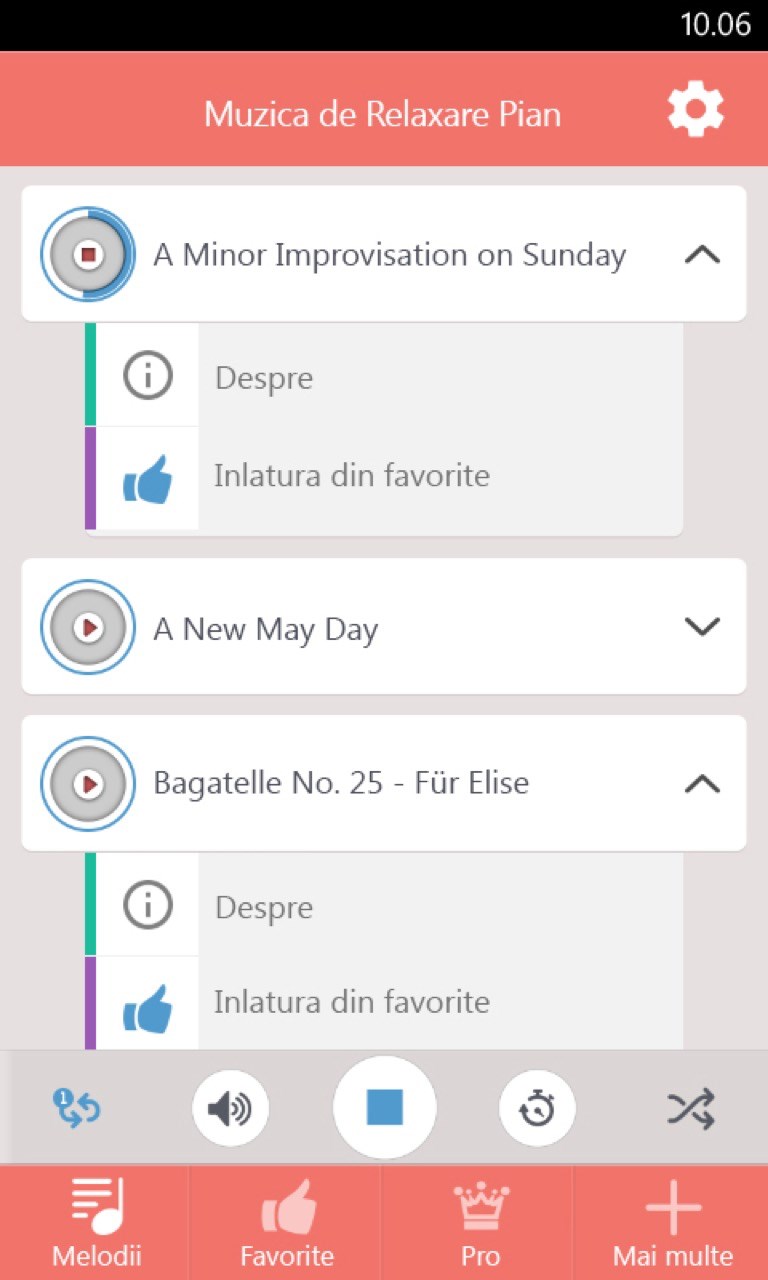Enable shuffle playback
This screenshot has height=1280, width=768.
[691, 1108]
